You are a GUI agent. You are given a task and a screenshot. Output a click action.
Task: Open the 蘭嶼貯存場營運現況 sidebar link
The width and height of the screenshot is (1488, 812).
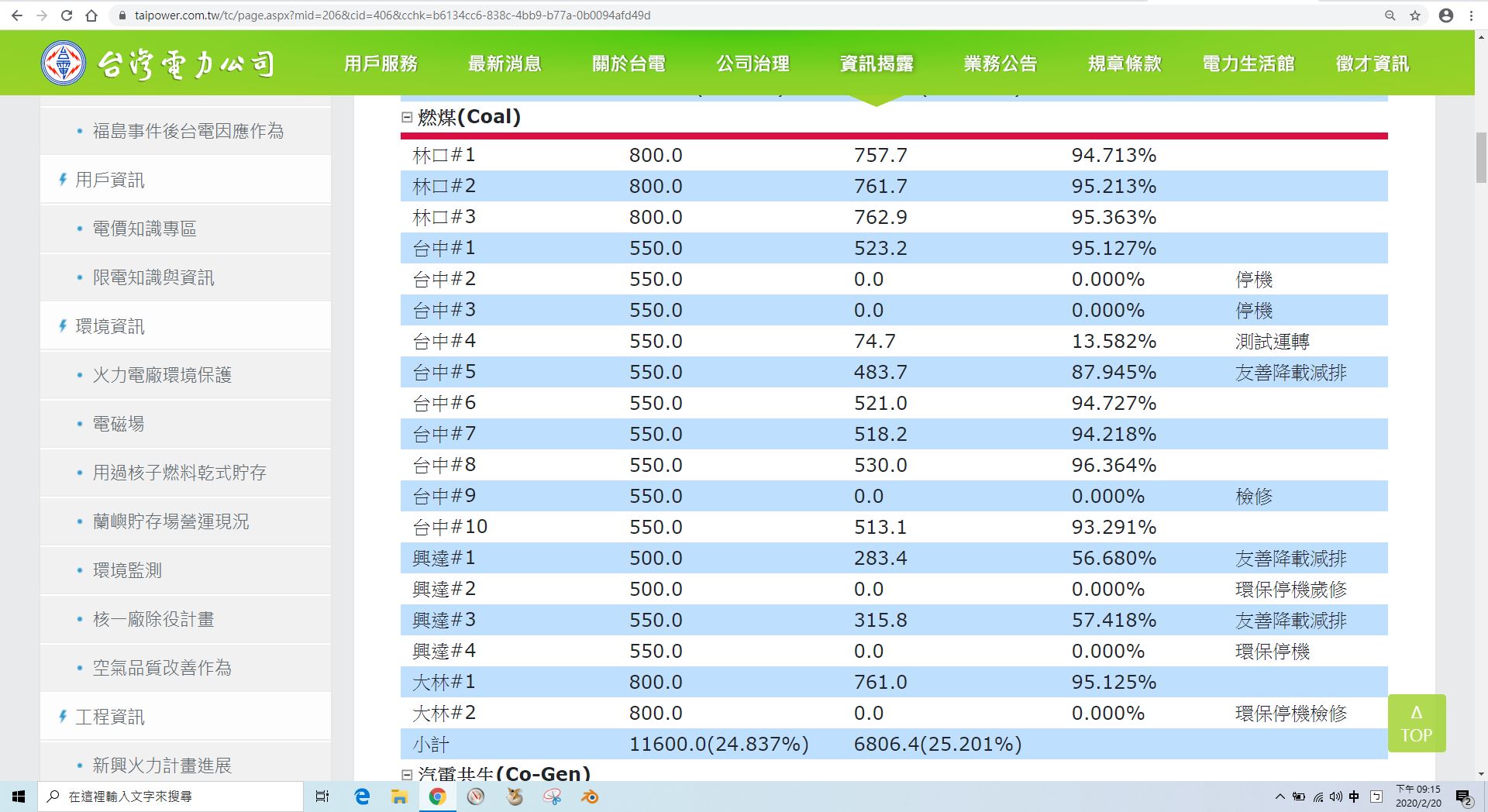(x=171, y=521)
